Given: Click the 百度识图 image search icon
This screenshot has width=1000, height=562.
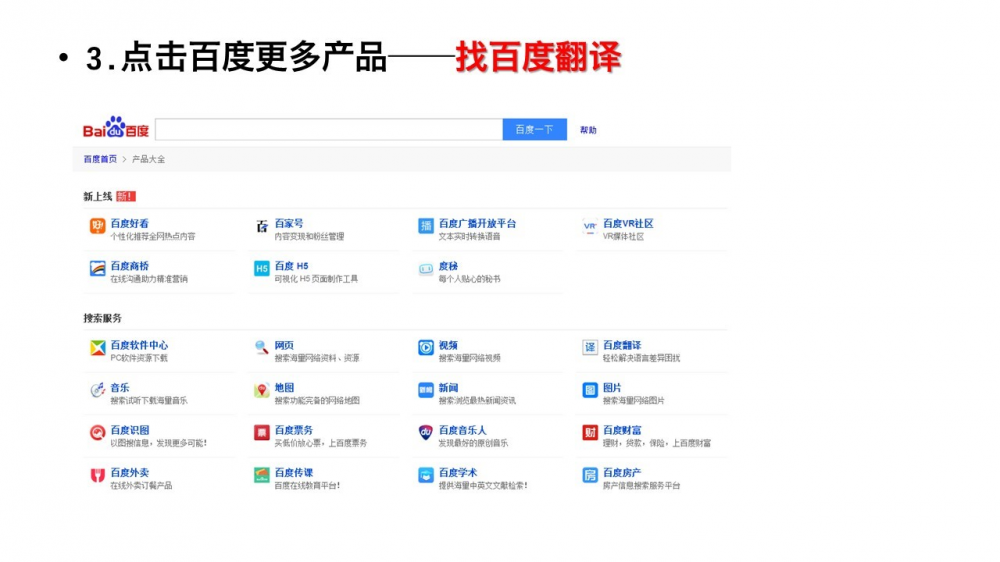Looking at the screenshot, I should [97, 433].
